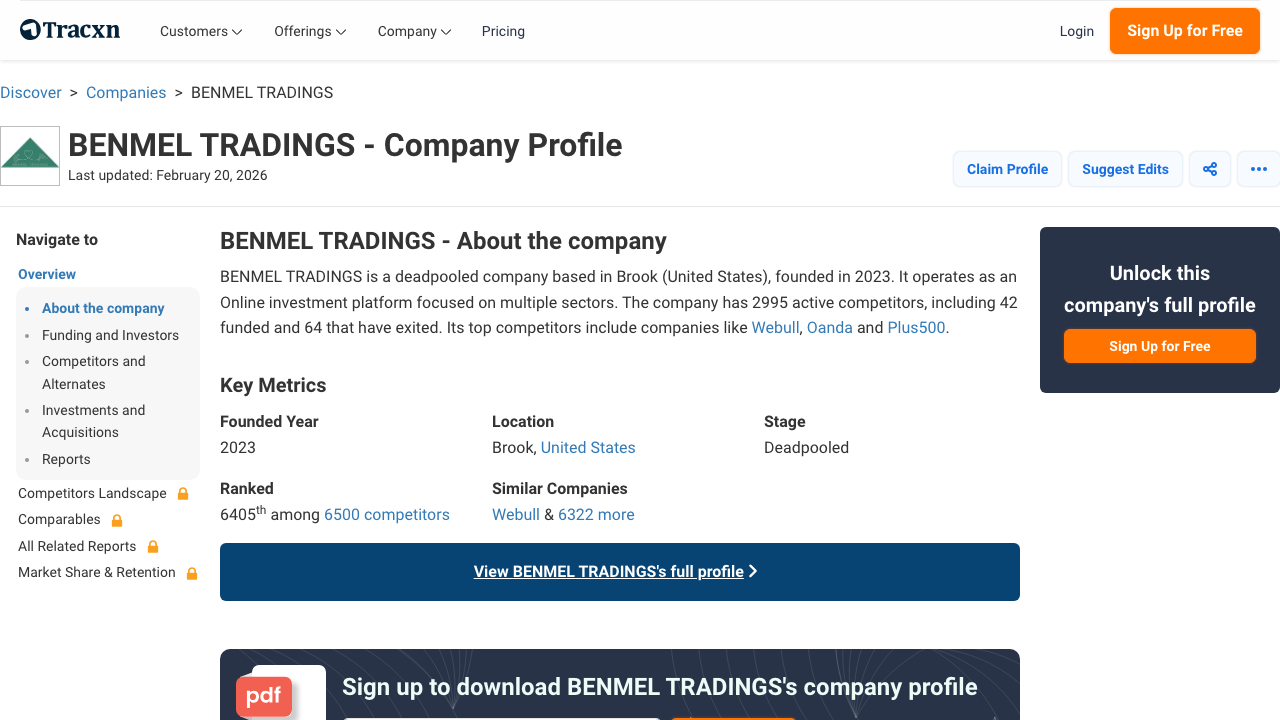1280x720 pixels.
Task: Open Market Share & Retention section
Action: pos(96,572)
